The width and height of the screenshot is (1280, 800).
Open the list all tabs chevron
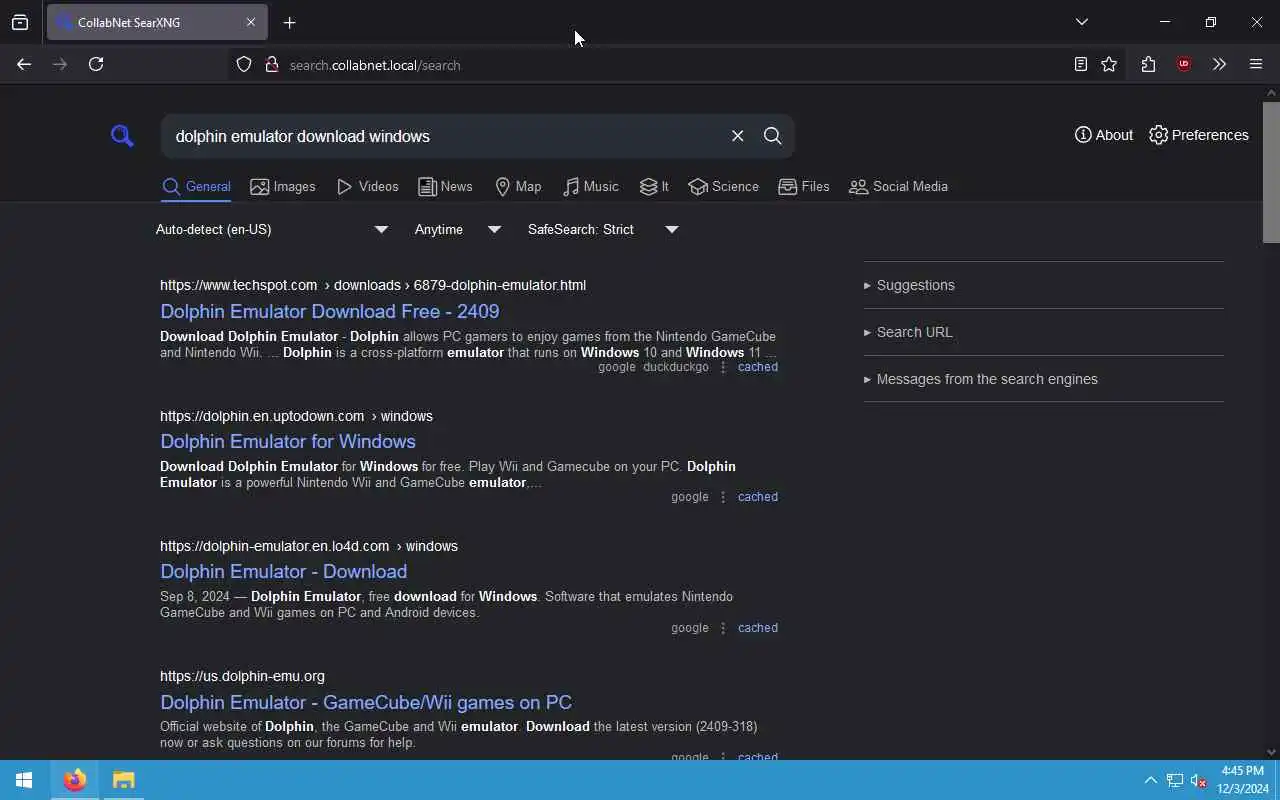click(x=1081, y=22)
